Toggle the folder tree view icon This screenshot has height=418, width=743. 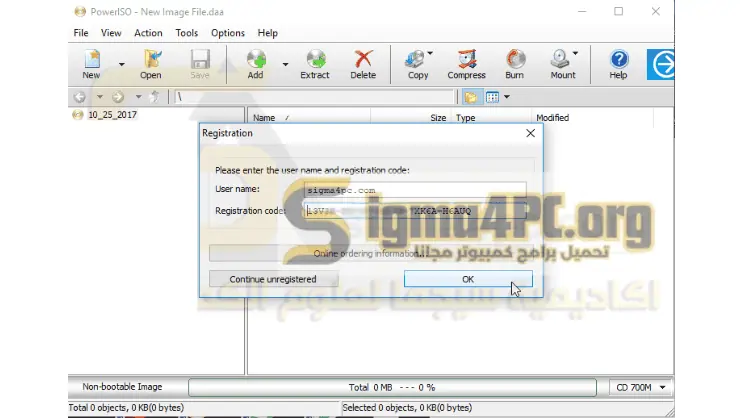coord(471,97)
